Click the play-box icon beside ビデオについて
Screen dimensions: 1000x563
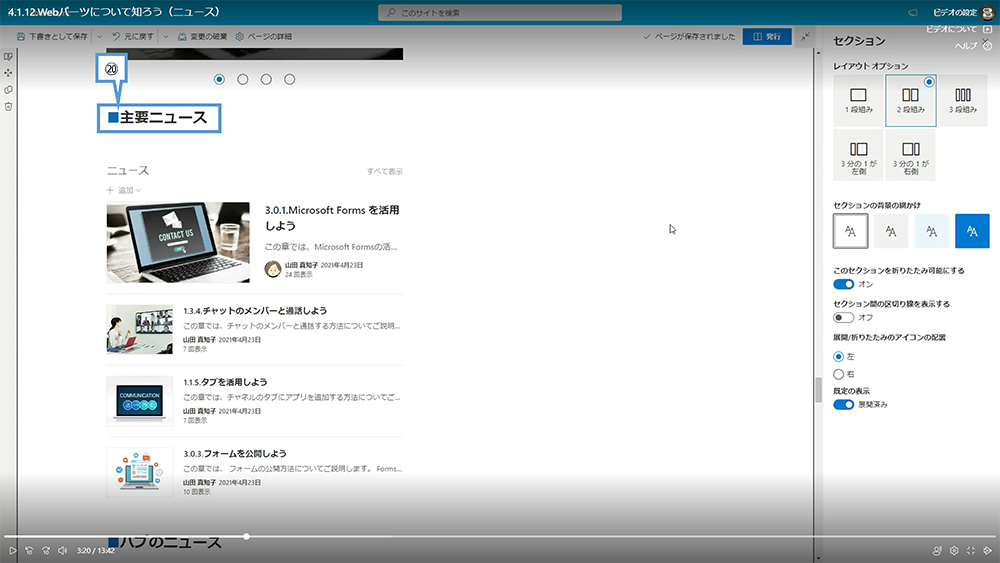pos(988,29)
